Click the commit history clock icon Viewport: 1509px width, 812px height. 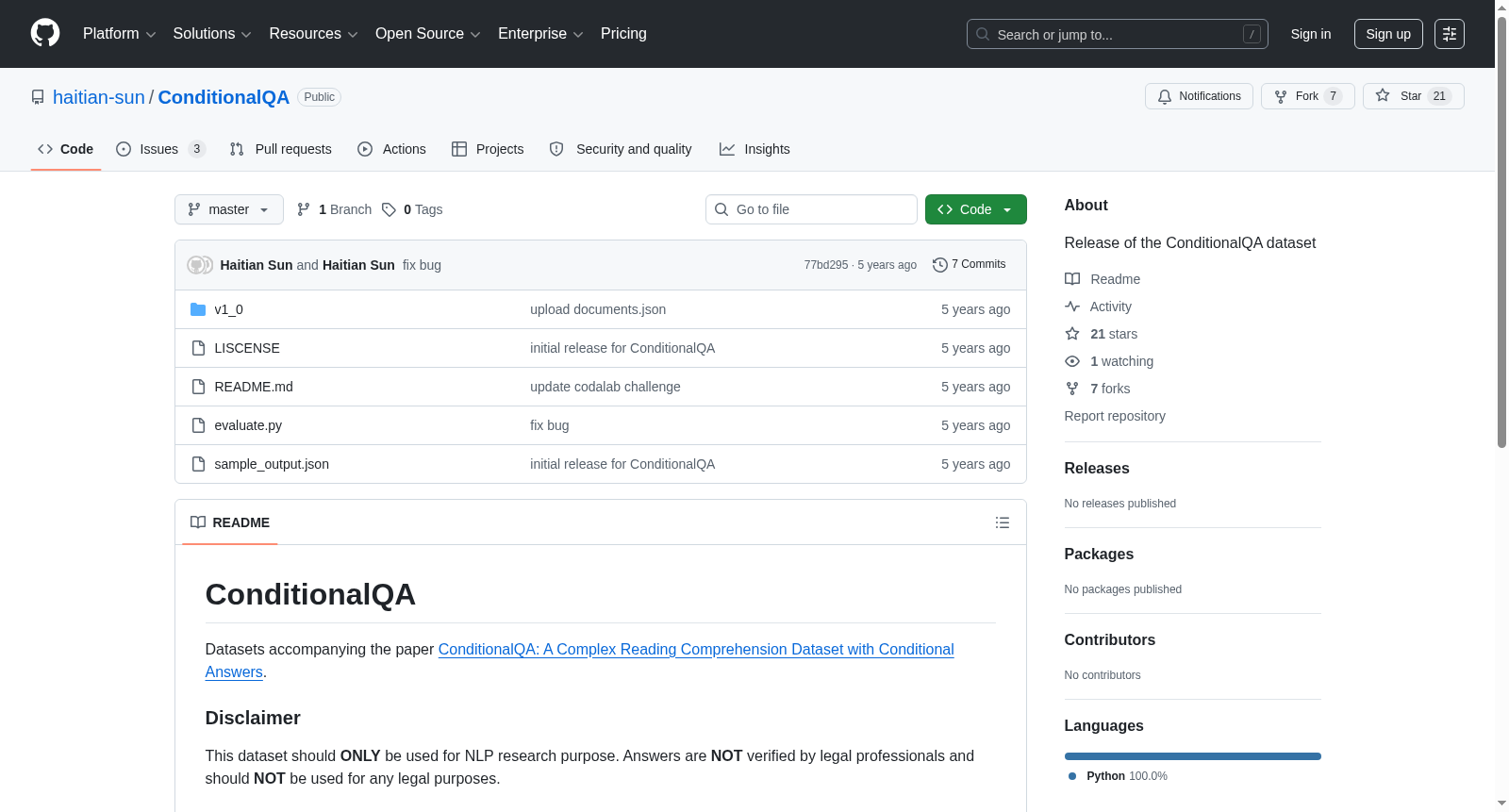pos(939,265)
